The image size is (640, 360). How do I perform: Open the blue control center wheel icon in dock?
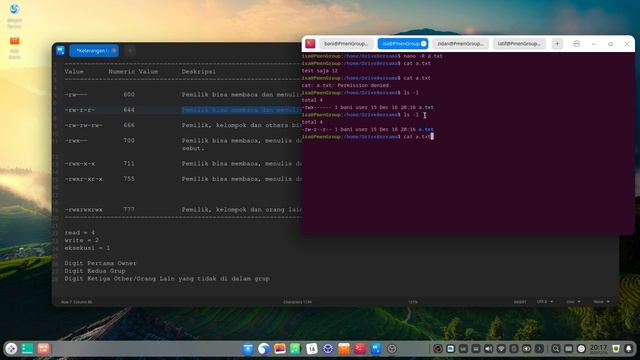click(x=328, y=349)
